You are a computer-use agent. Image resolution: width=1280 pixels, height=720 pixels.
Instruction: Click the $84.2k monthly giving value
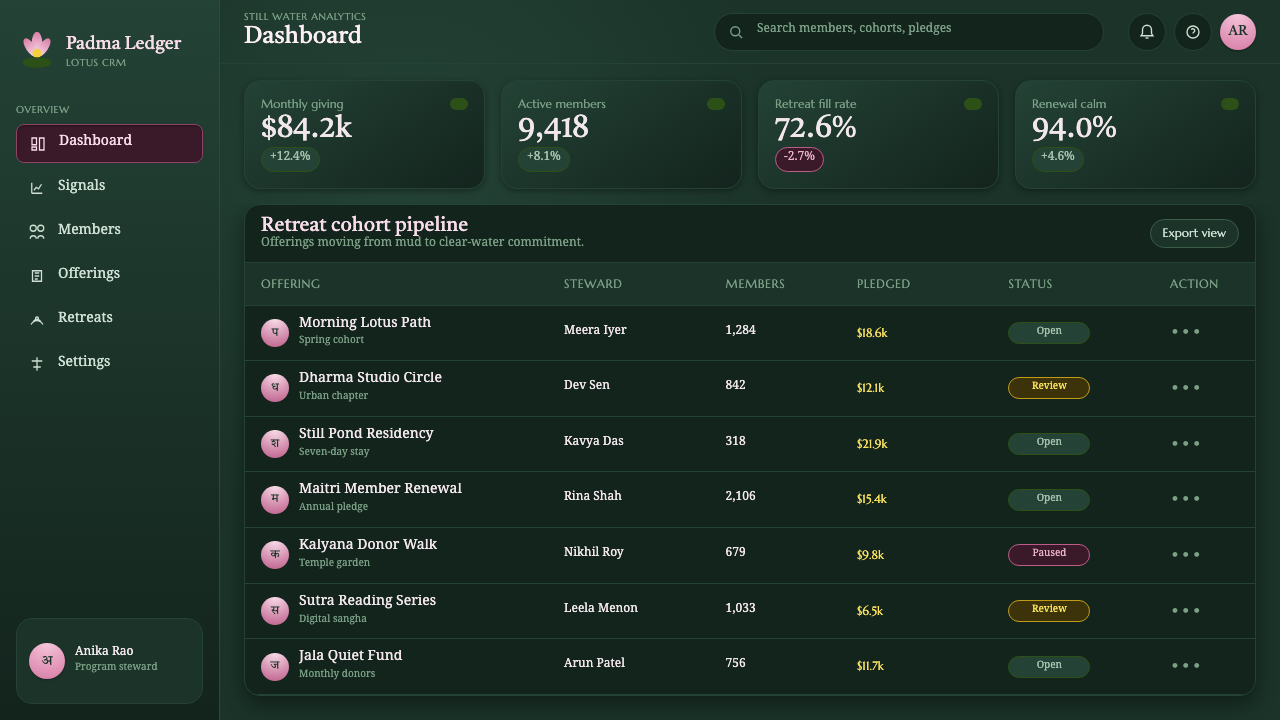[306, 128]
